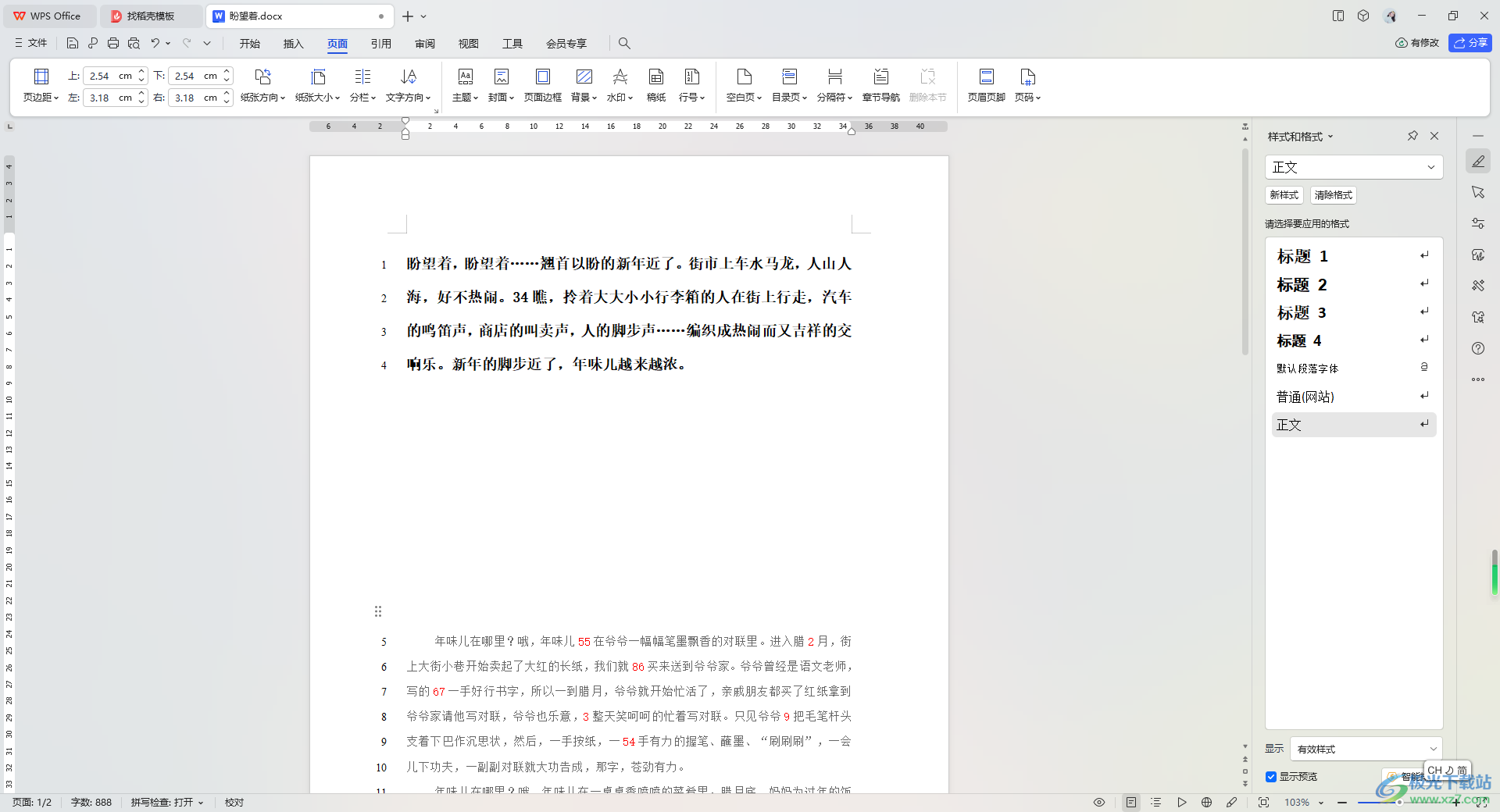Click the share button
This screenshot has height=812, width=1500.
coord(1470,43)
